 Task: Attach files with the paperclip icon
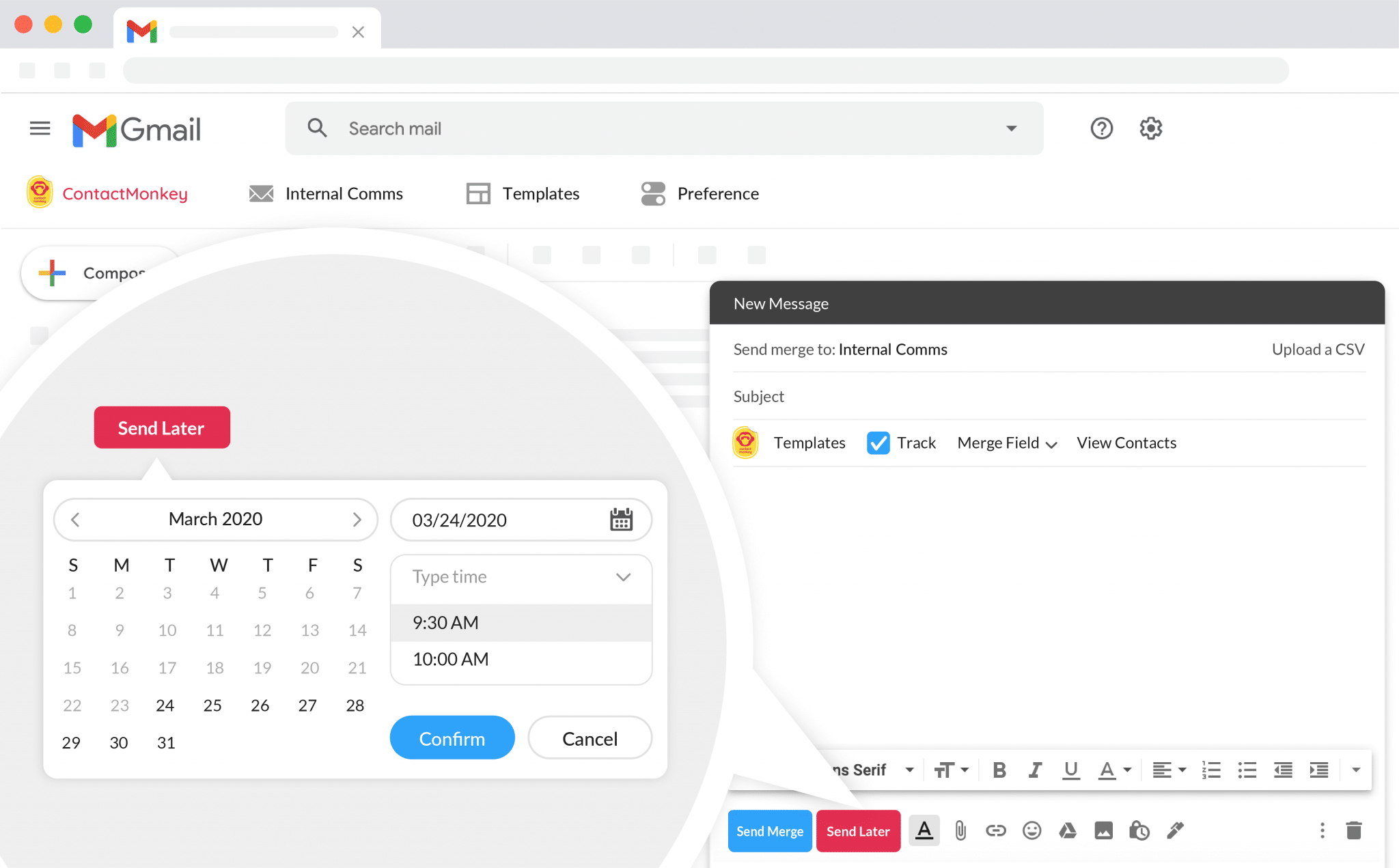click(960, 830)
